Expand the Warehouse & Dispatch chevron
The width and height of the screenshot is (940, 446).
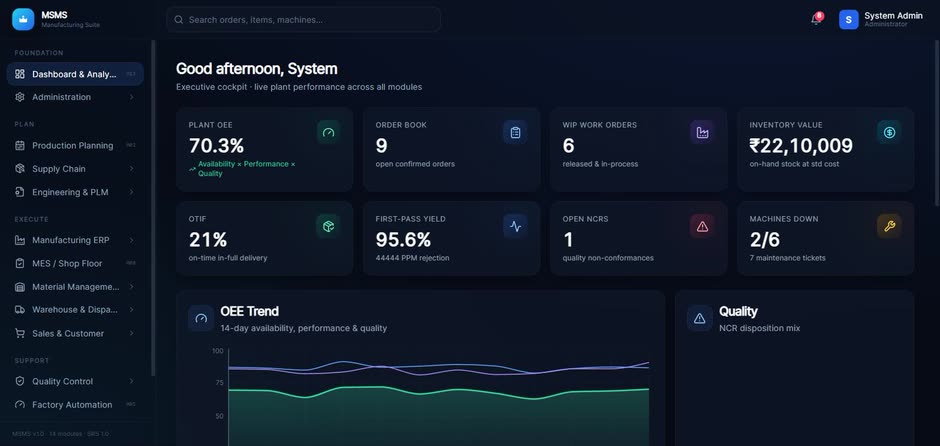[x=131, y=310]
